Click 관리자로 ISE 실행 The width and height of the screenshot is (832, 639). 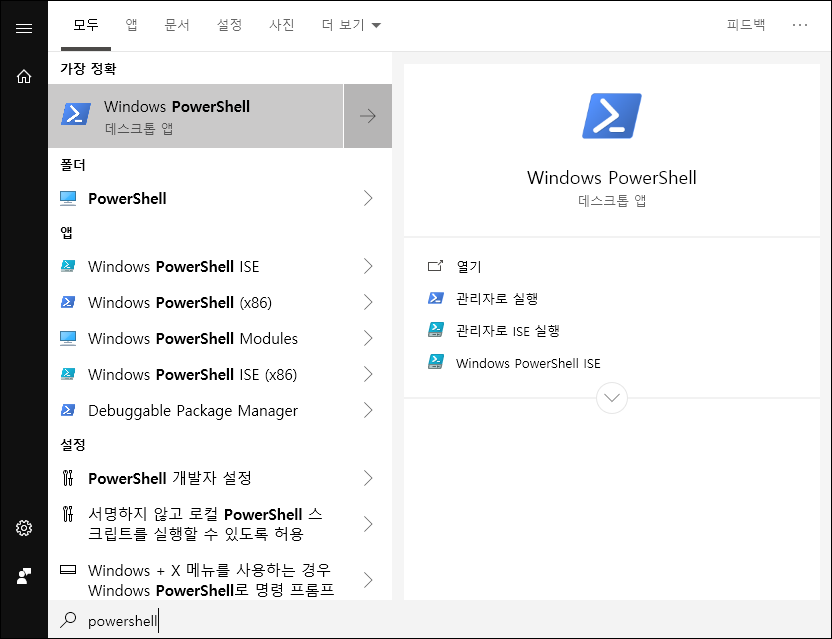pyautogui.click(x=508, y=331)
